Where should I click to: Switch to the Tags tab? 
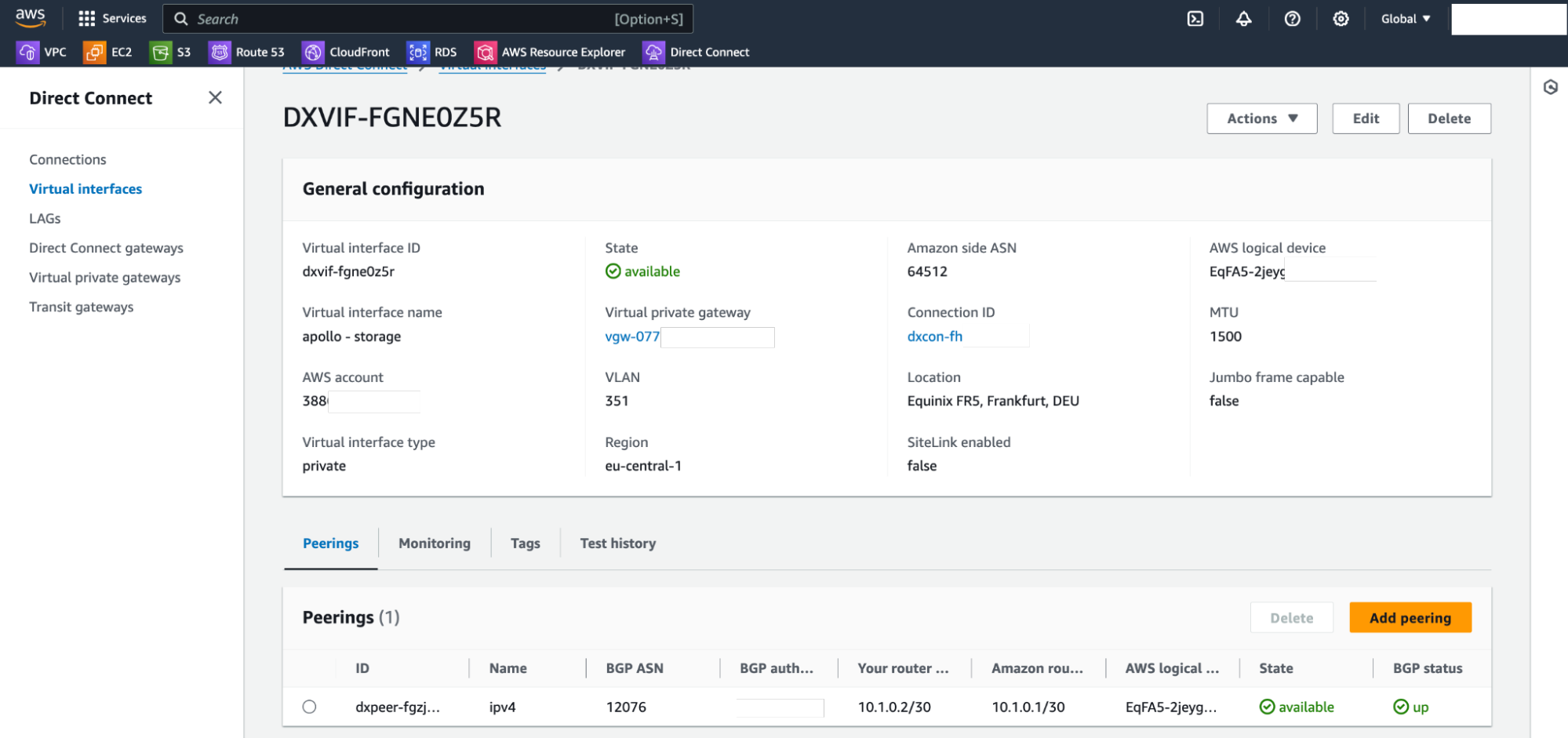tap(525, 544)
